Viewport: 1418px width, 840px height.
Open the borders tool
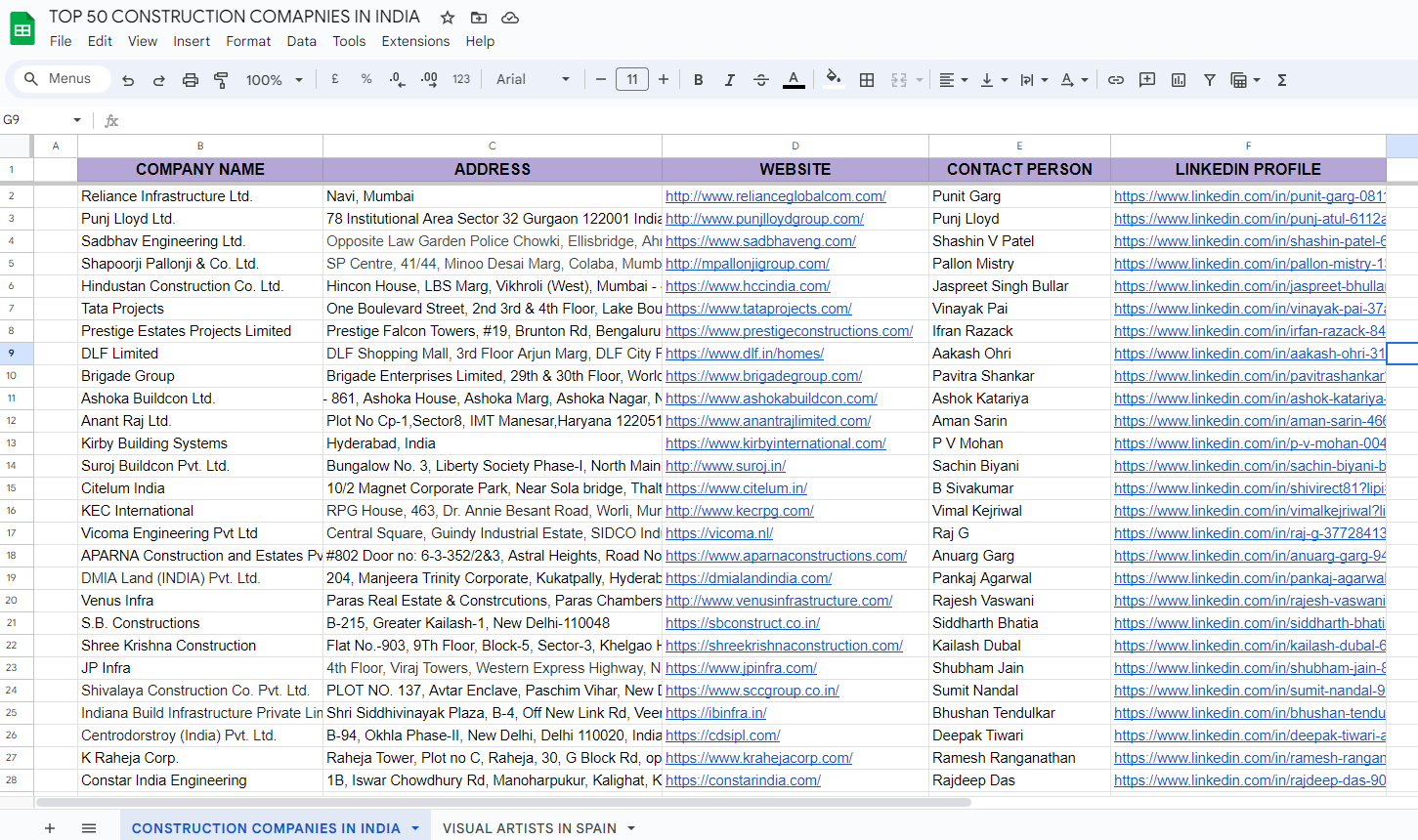[867, 80]
